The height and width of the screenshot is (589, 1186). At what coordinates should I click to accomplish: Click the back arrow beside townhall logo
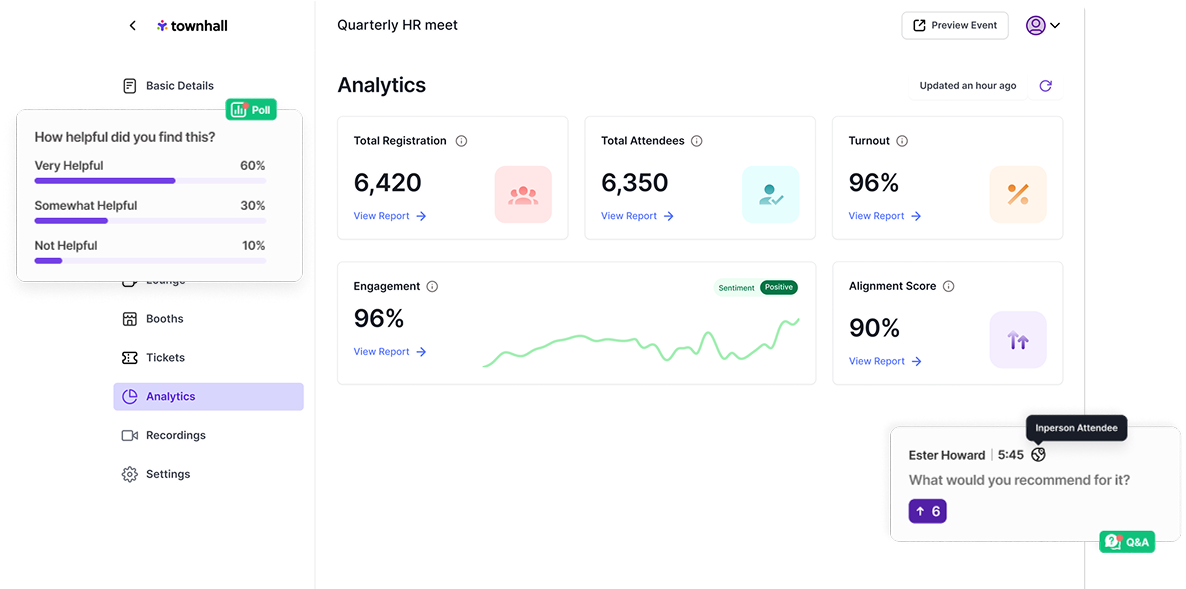132,26
